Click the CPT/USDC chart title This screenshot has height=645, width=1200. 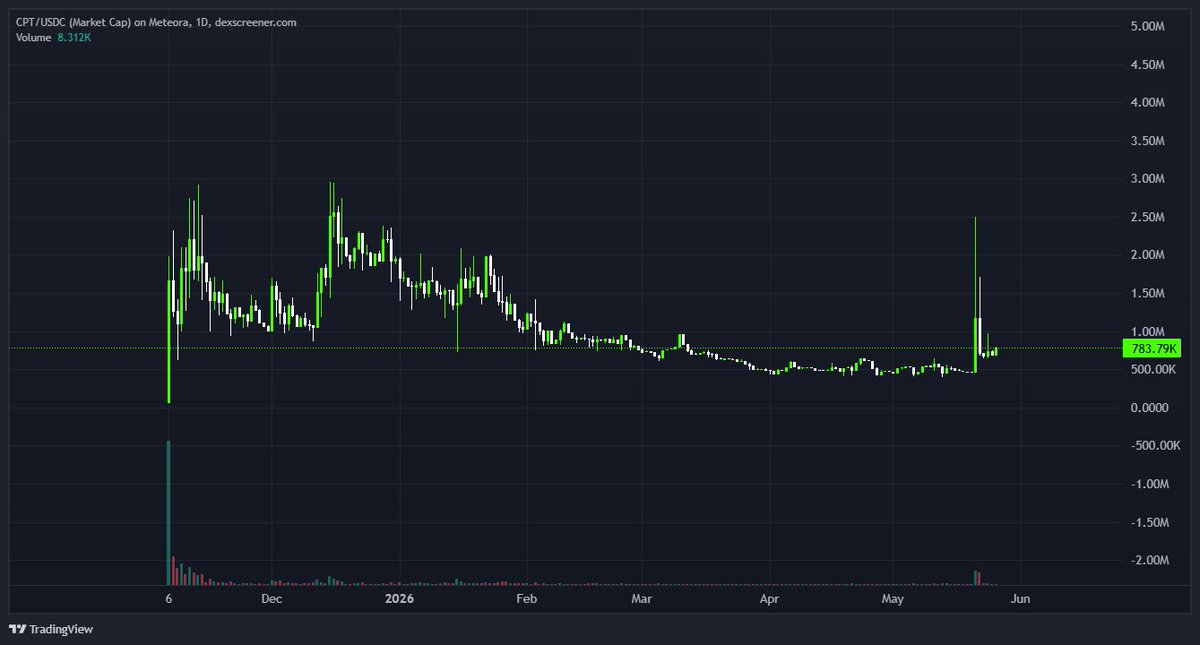[156, 22]
